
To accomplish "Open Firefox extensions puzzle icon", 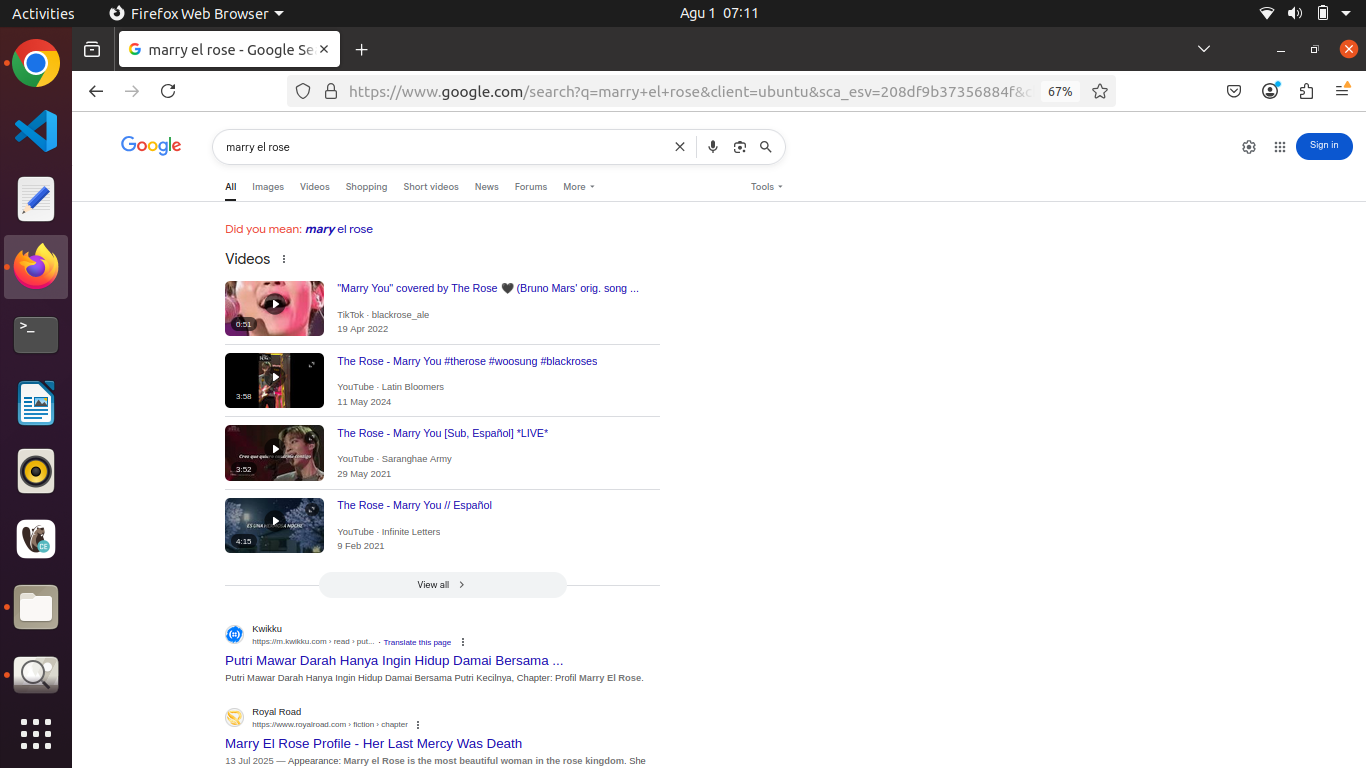I will [x=1306, y=91].
